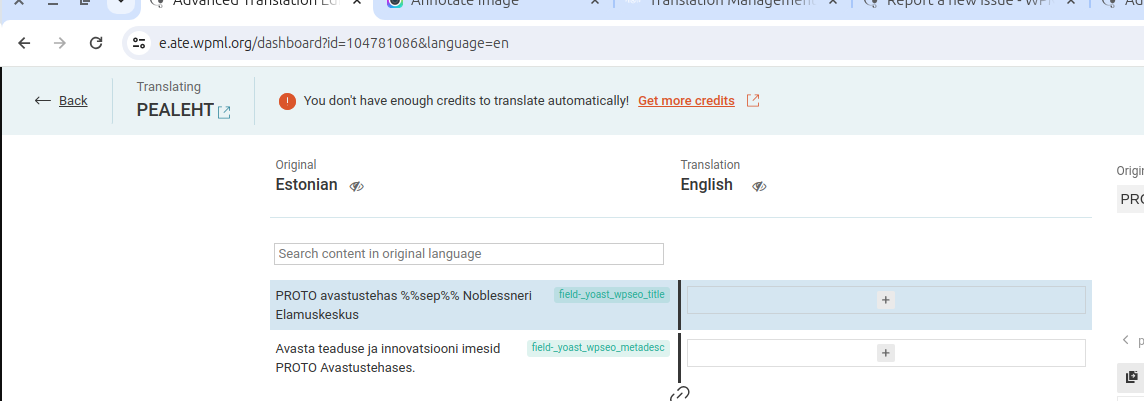
Task: Open site information icon in address bar
Action: (x=140, y=43)
